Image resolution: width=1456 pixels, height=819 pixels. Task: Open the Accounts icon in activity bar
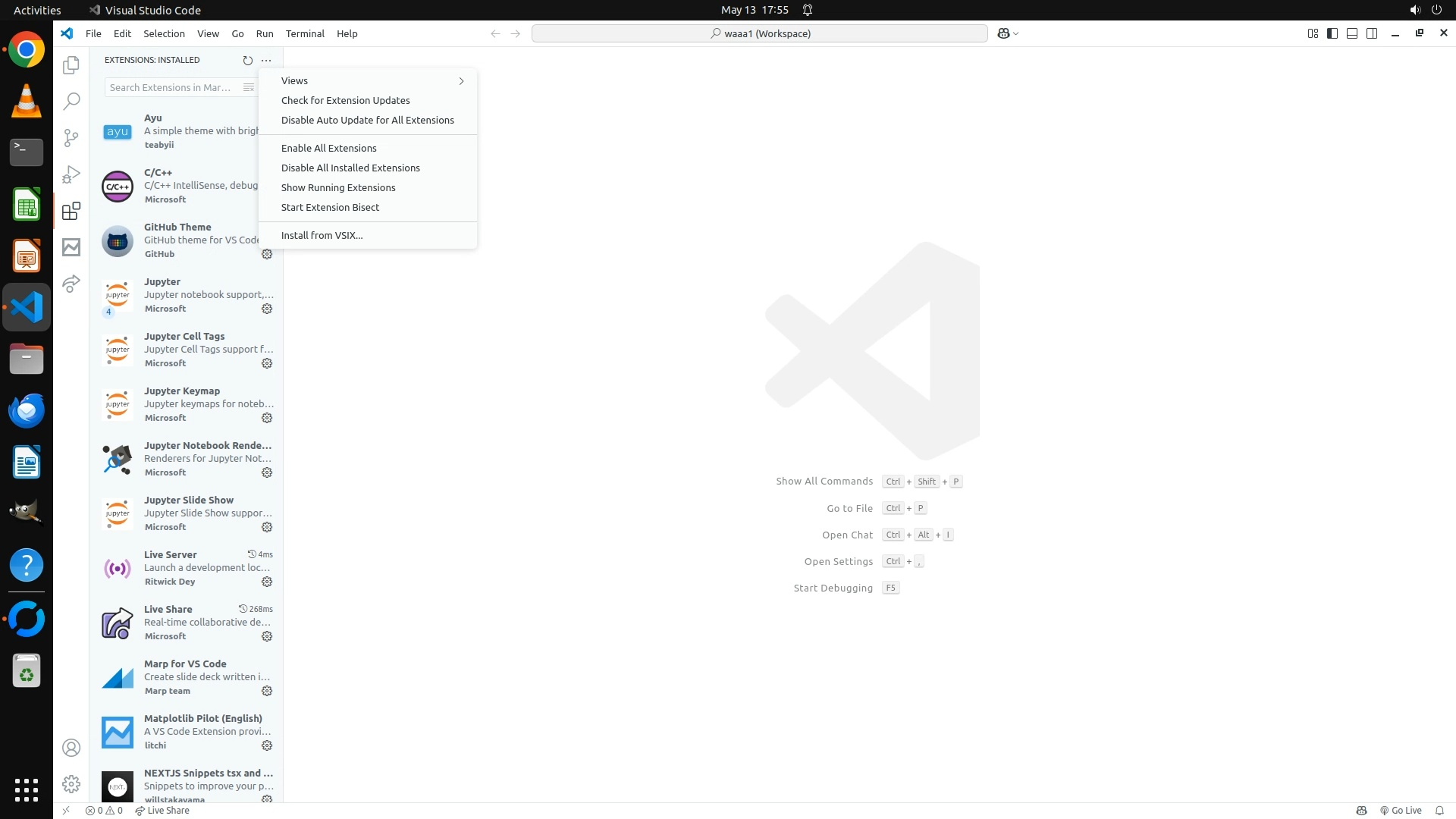pyautogui.click(x=71, y=748)
